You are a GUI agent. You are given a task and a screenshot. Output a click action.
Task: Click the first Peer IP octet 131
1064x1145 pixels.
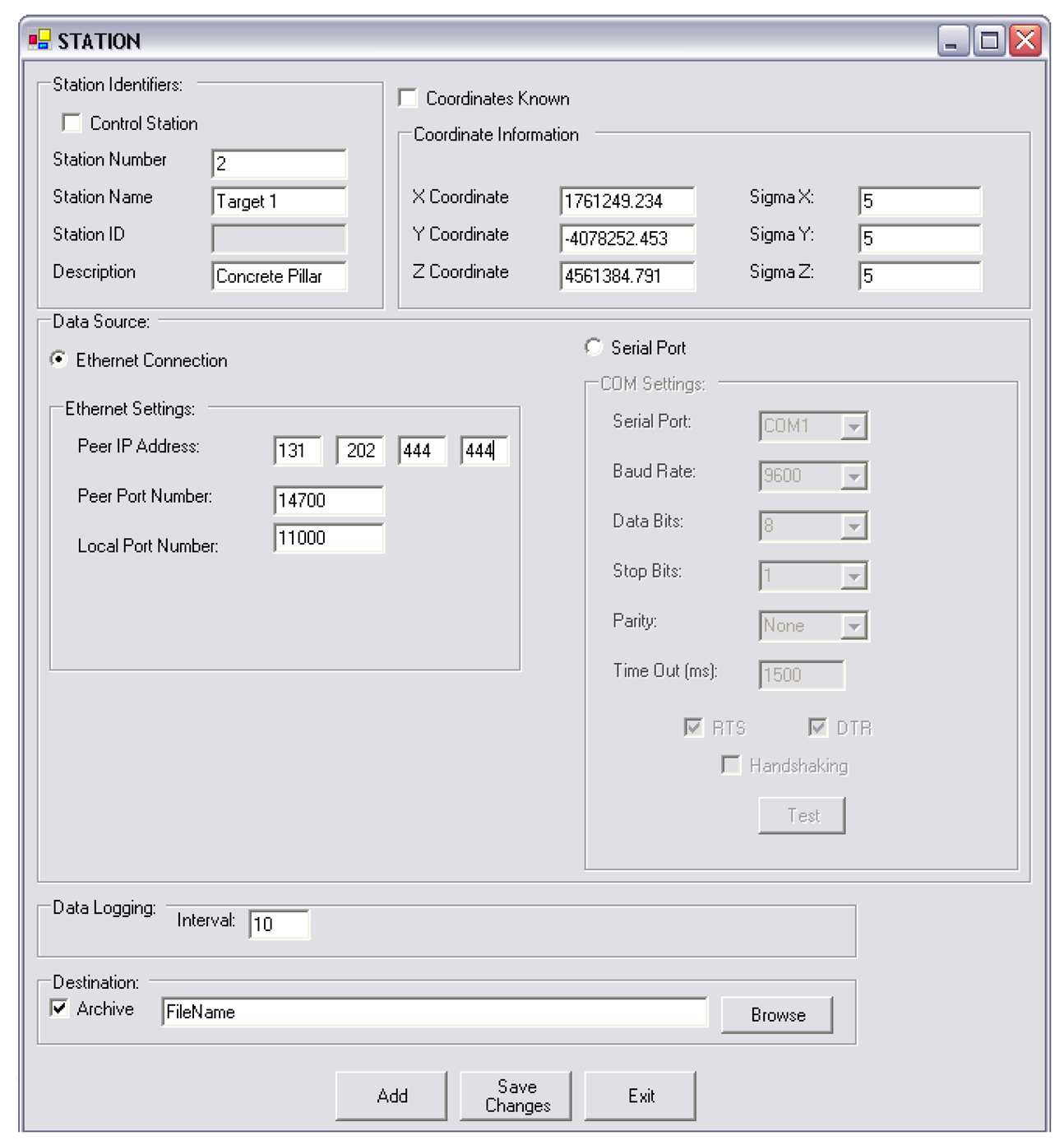298,451
